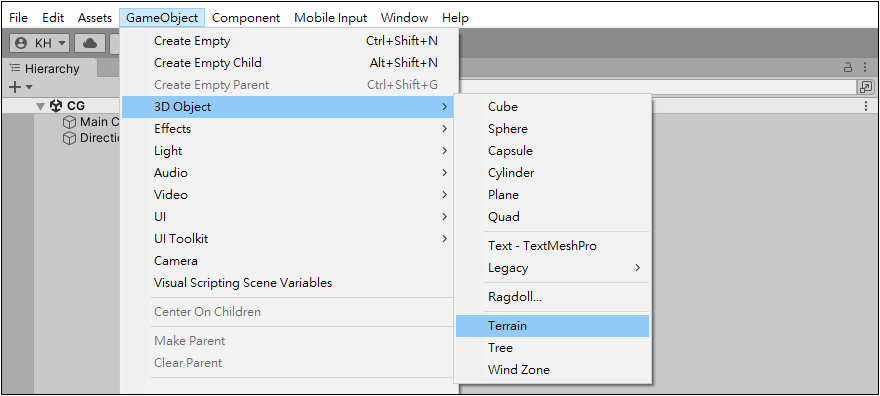Select the Directional Light object icon
Image resolution: width=880 pixels, height=396 pixels.
click(69, 138)
